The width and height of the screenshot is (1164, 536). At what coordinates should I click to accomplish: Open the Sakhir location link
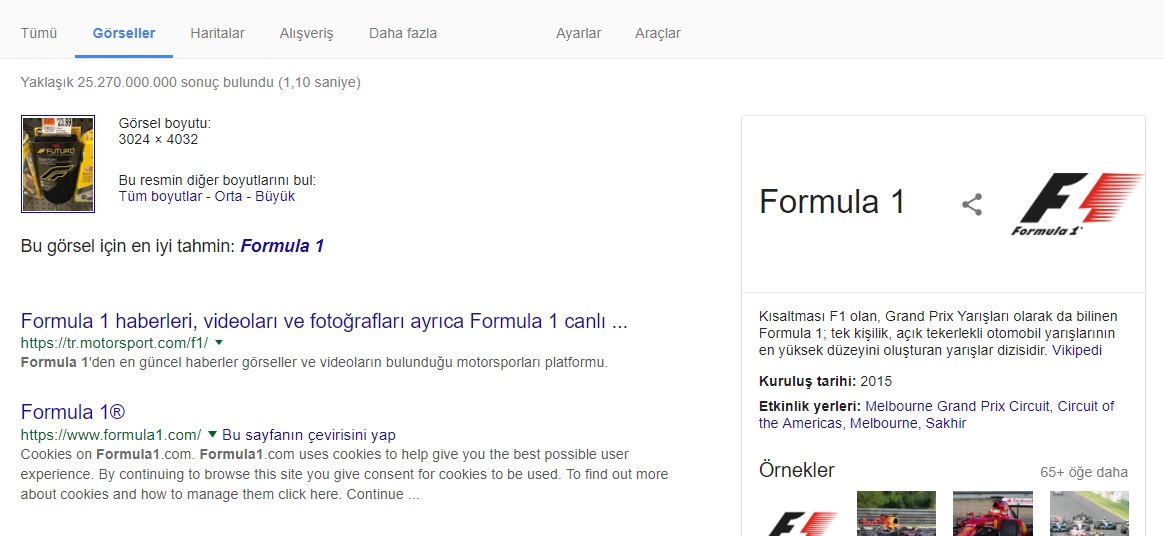(946, 423)
